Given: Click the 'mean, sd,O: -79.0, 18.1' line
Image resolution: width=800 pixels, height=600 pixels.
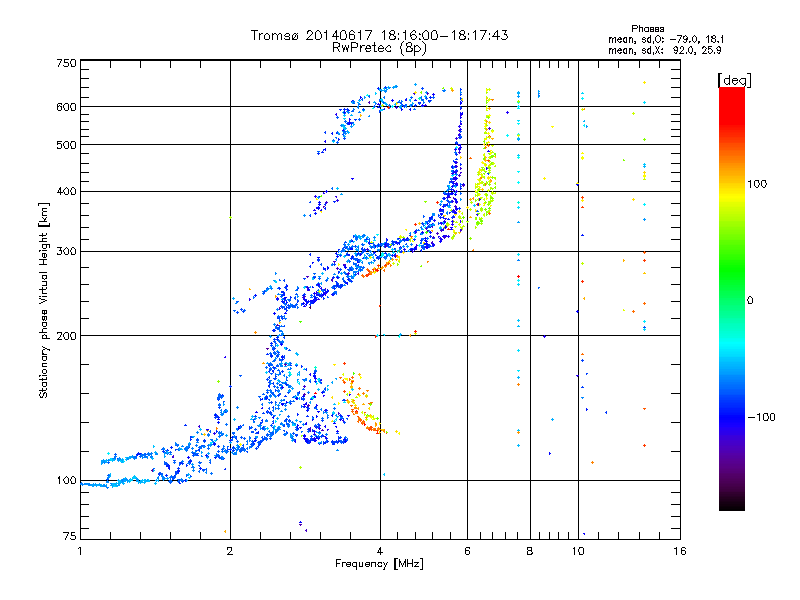Looking at the screenshot, I should (x=665, y=39).
